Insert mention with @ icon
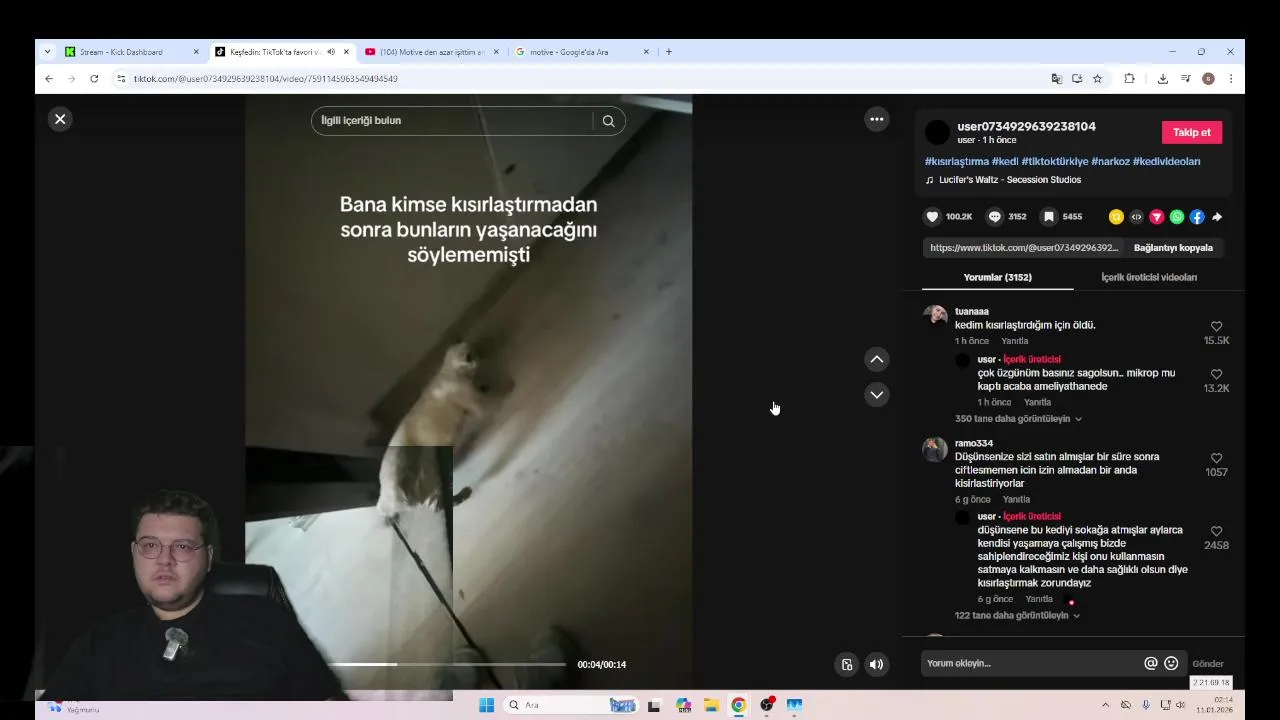The width and height of the screenshot is (1280, 720). 1151,663
